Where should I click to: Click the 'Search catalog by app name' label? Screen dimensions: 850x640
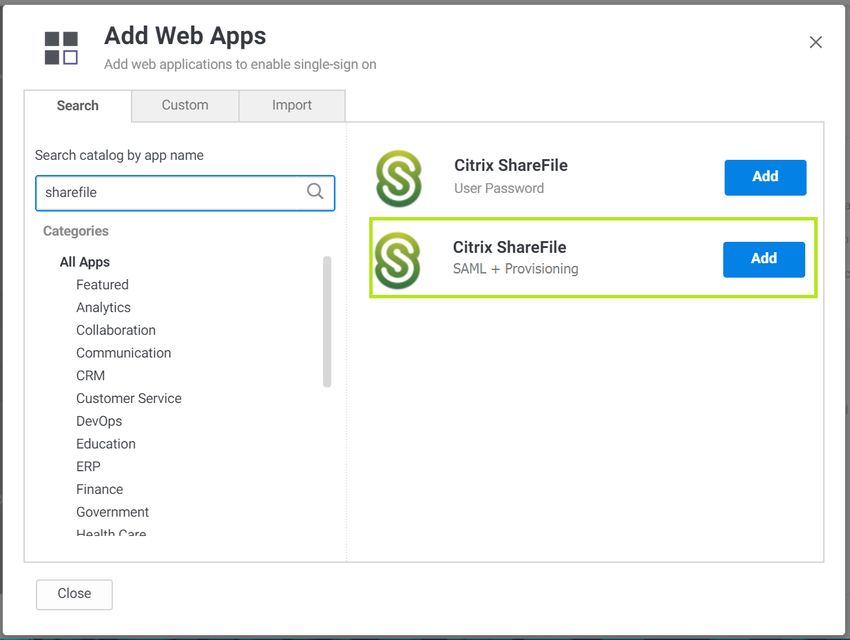pos(119,156)
